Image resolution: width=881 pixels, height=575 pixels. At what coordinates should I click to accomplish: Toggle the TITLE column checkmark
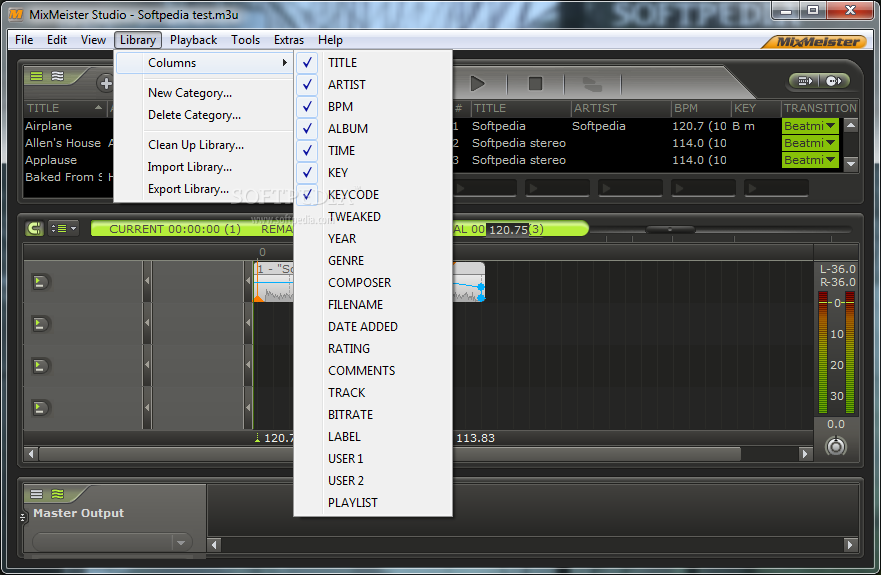307,62
